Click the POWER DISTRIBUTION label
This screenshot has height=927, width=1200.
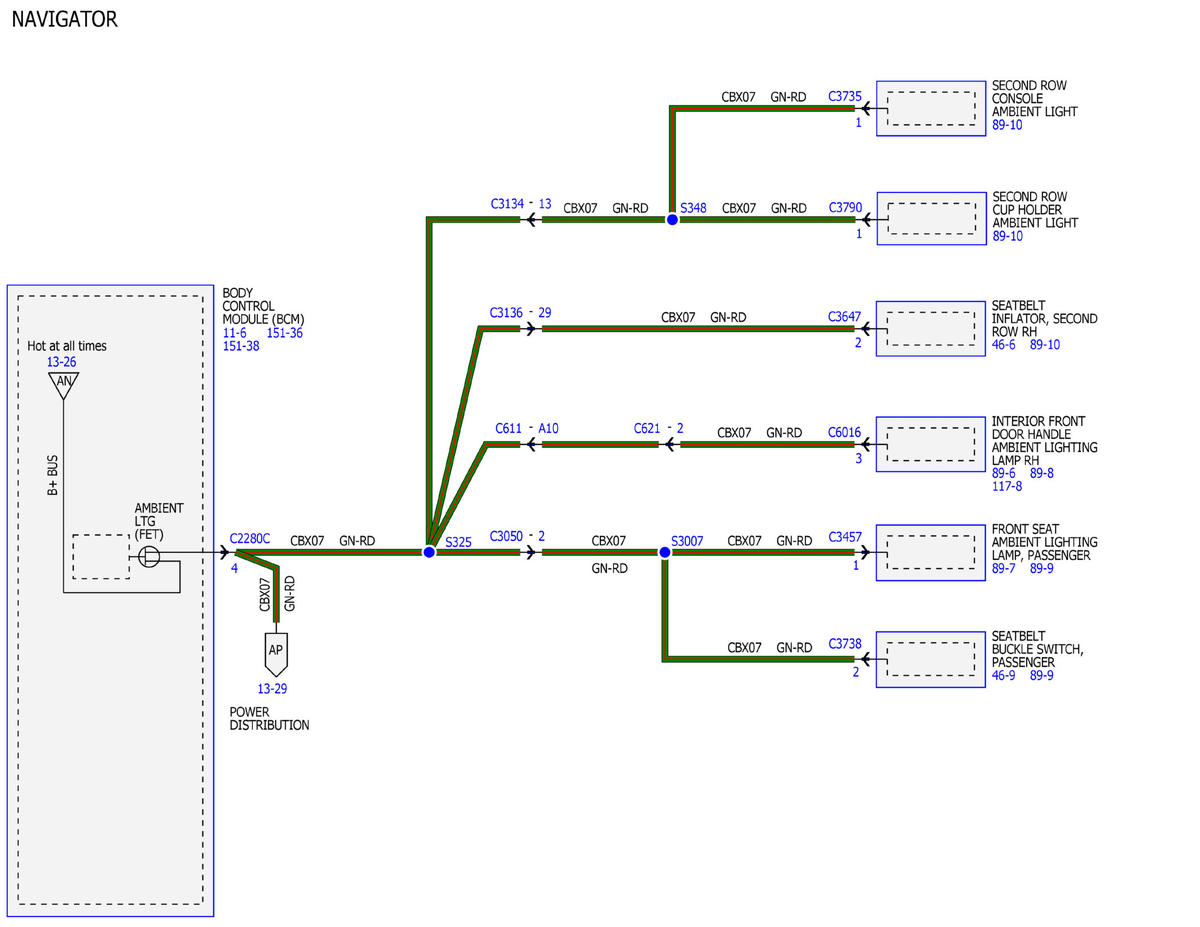coord(270,719)
